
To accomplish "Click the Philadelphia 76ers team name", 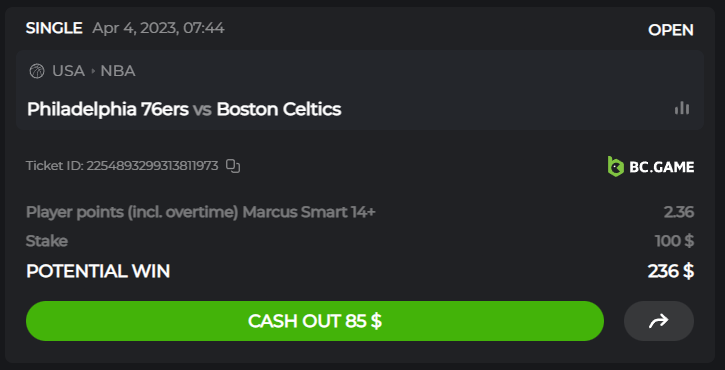I will pos(108,110).
